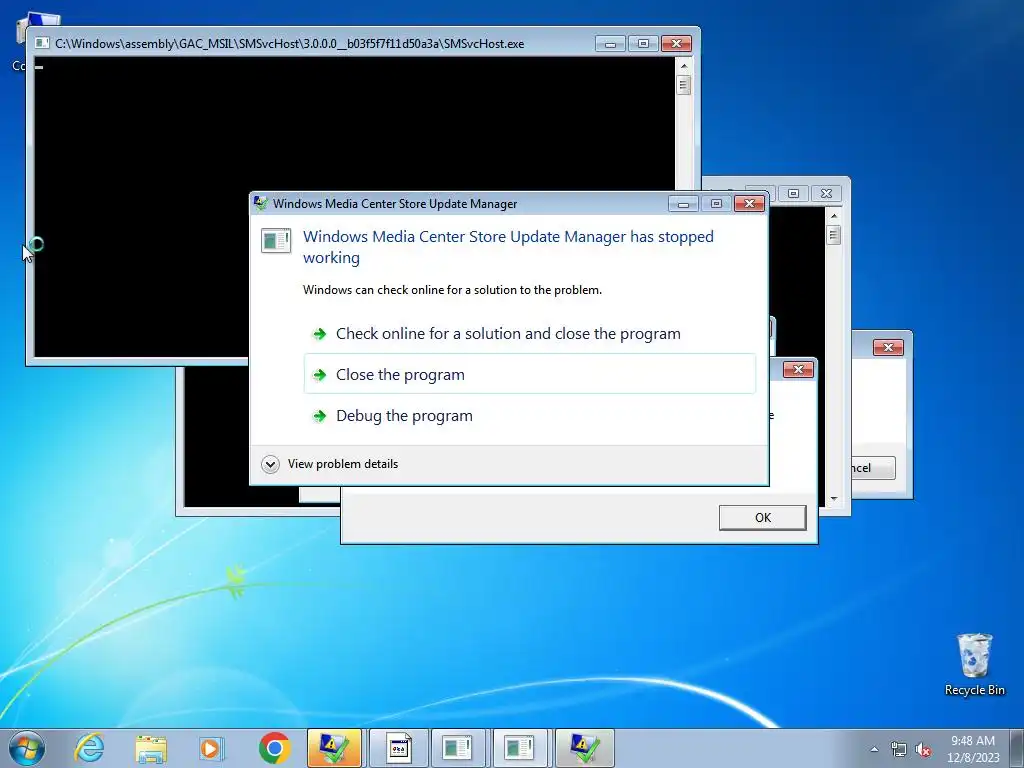The height and width of the screenshot is (768, 1024).
Task: Click the program icon beside error heading
Action: (276, 240)
